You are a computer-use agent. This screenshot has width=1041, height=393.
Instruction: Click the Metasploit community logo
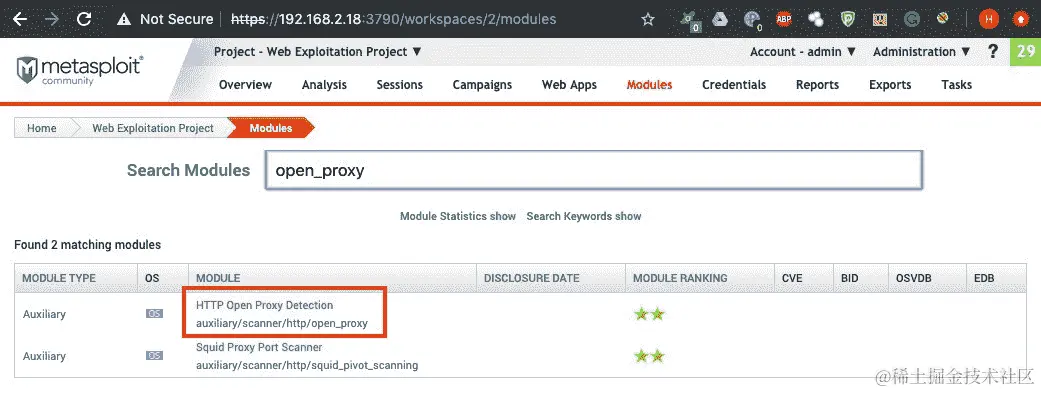tap(80, 70)
